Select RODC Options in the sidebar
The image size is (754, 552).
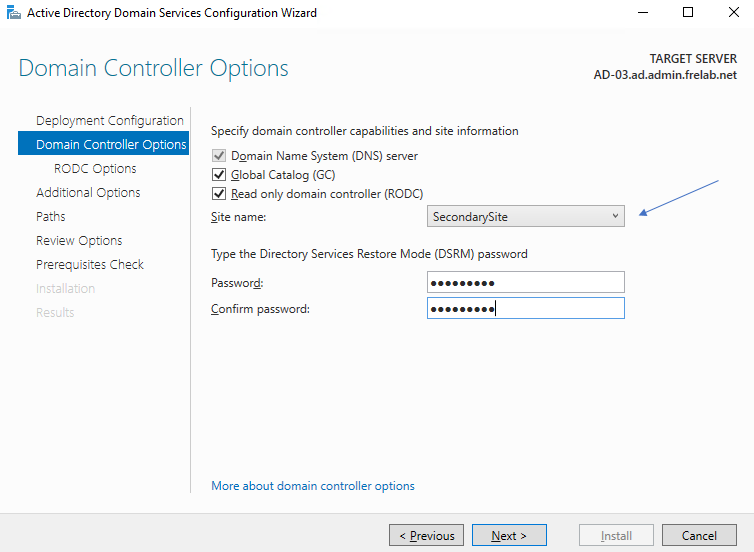click(95, 169)
